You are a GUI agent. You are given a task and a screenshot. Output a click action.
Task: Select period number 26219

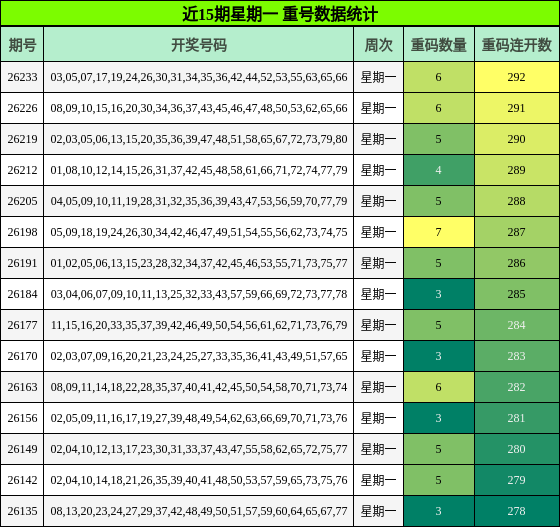click(x=22, y=139)
